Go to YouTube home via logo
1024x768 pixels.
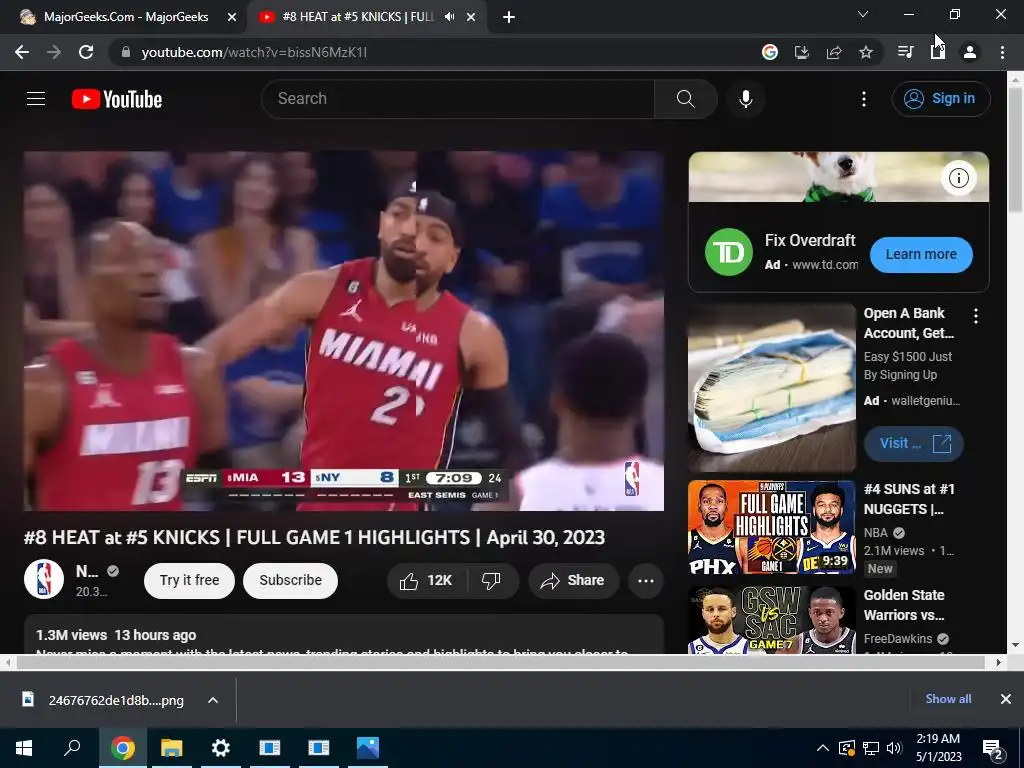117,99
